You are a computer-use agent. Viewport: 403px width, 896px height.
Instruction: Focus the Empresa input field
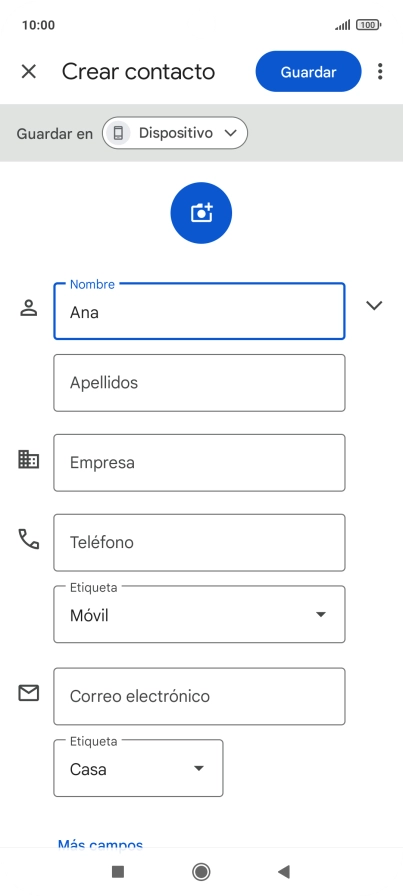click(199, 463)
